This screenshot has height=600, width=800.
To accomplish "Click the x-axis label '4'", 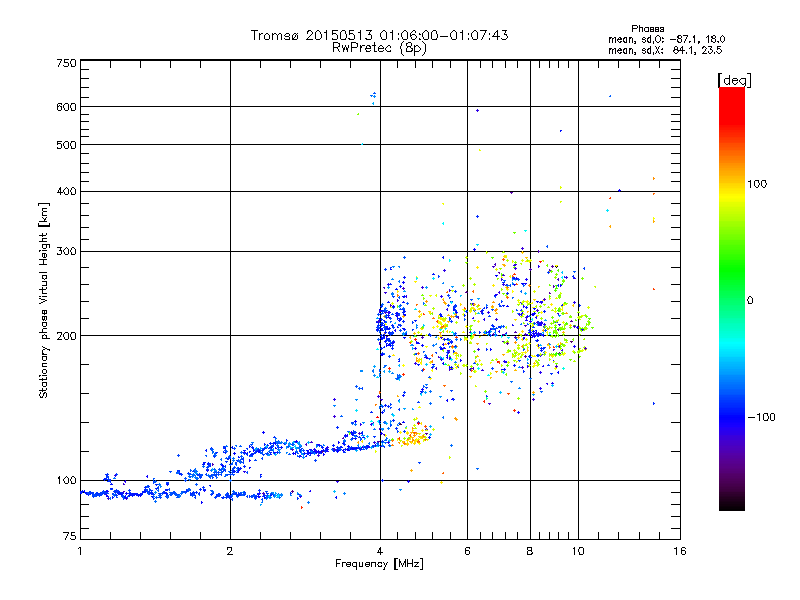I will 380,551.
